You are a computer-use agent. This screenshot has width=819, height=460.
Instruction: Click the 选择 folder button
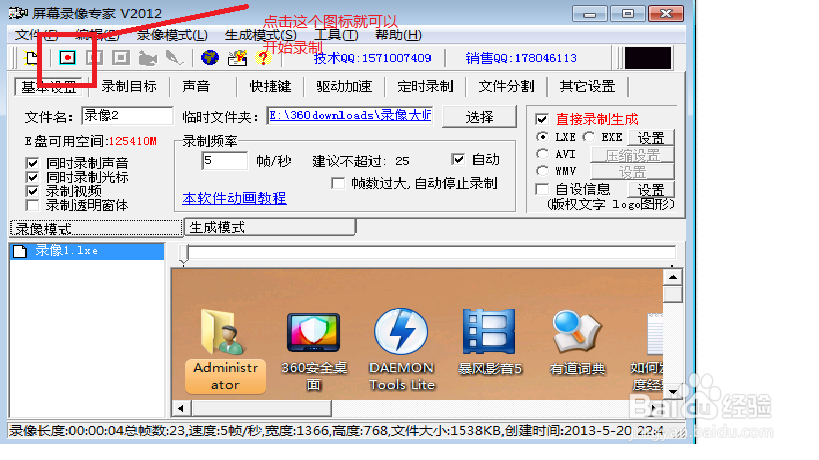(479, 116)
